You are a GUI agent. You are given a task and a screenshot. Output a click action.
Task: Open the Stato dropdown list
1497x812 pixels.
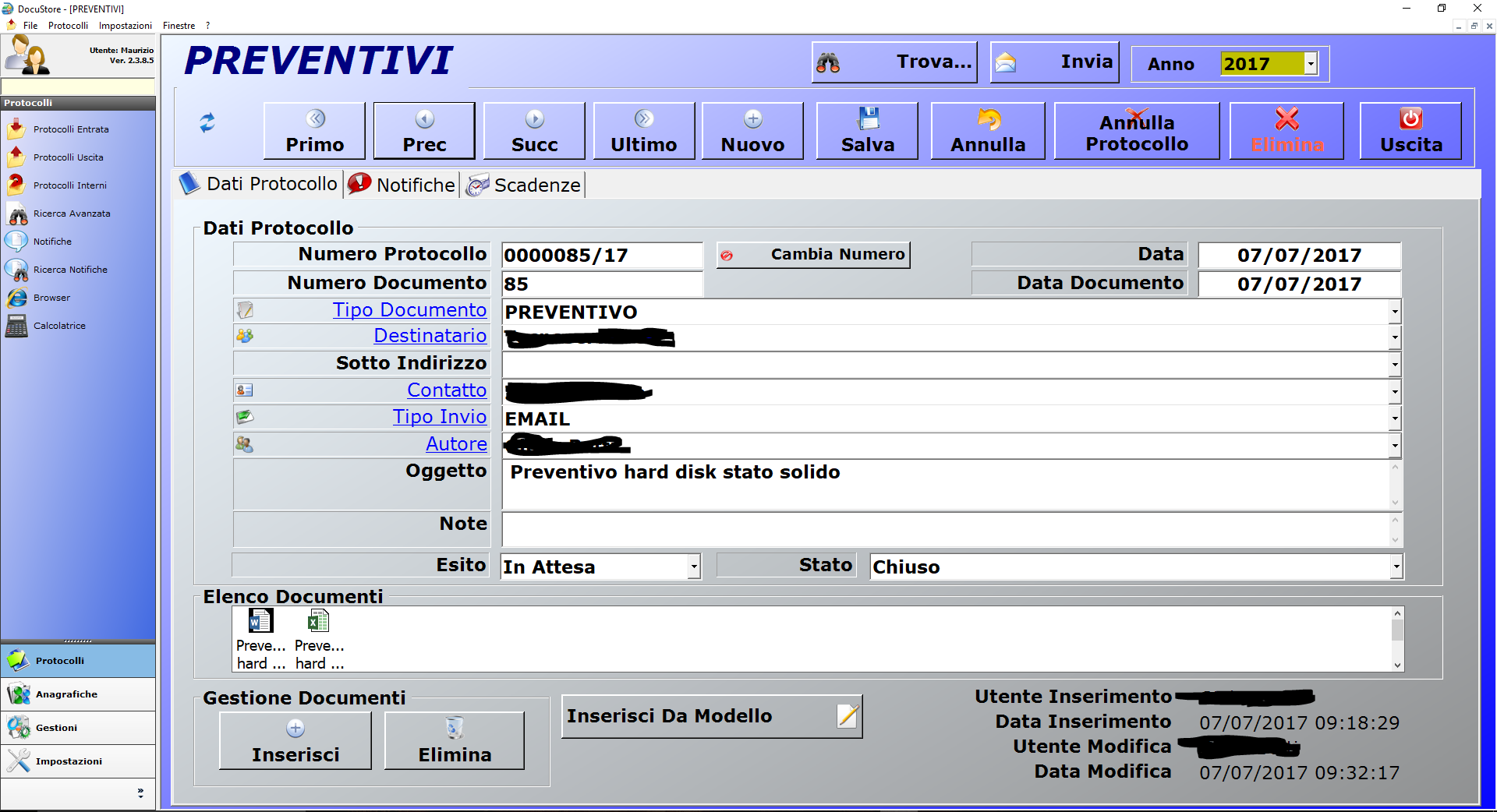1396,567
